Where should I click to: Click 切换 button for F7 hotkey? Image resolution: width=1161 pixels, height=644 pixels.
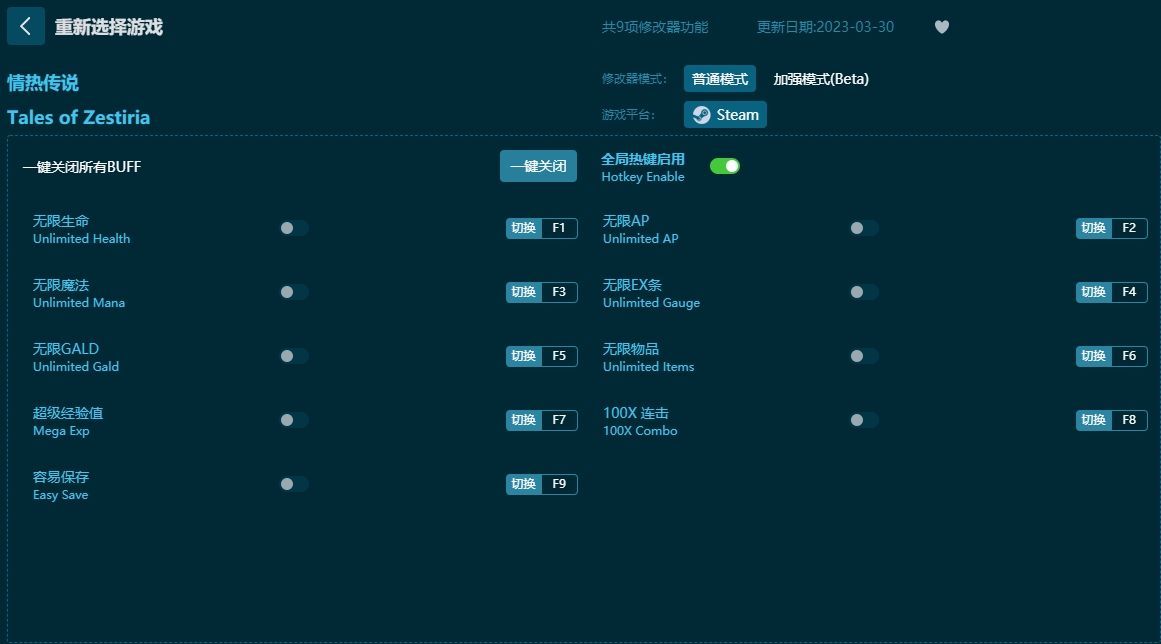click(x=523, y=420)
